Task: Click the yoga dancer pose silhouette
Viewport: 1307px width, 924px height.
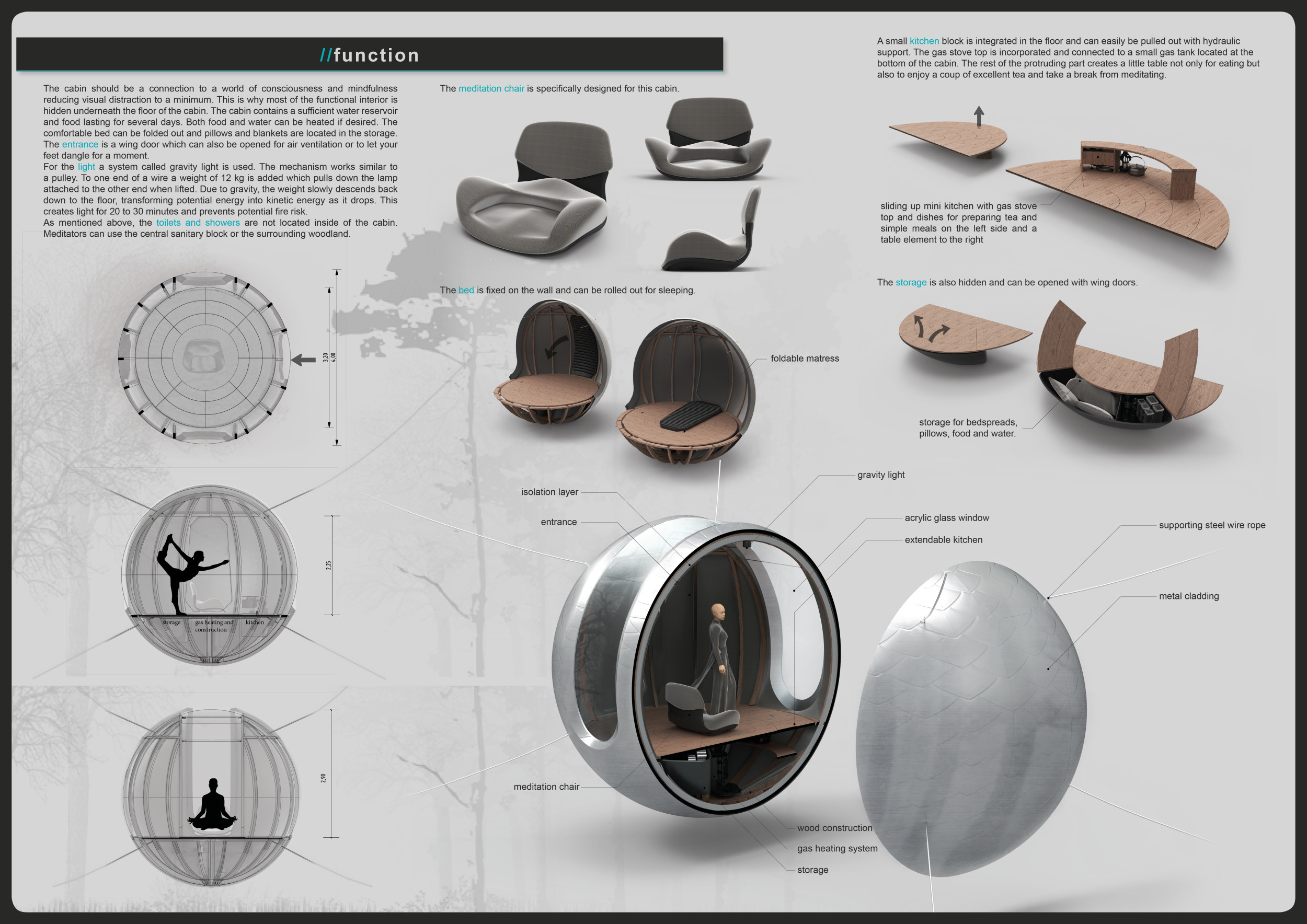Action: (185, 575)
